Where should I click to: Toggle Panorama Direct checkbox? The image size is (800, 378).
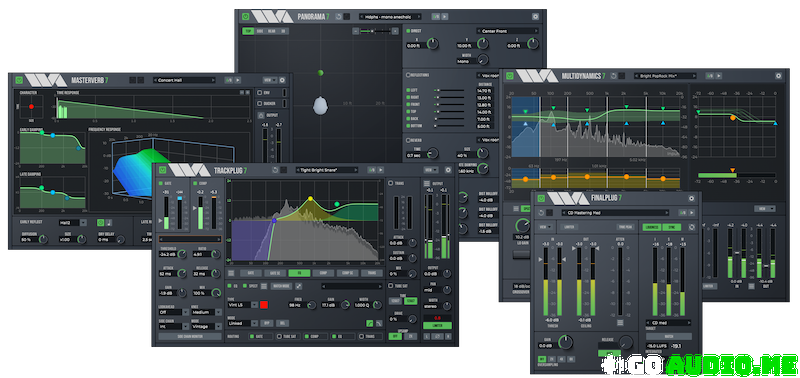(408, 31)
